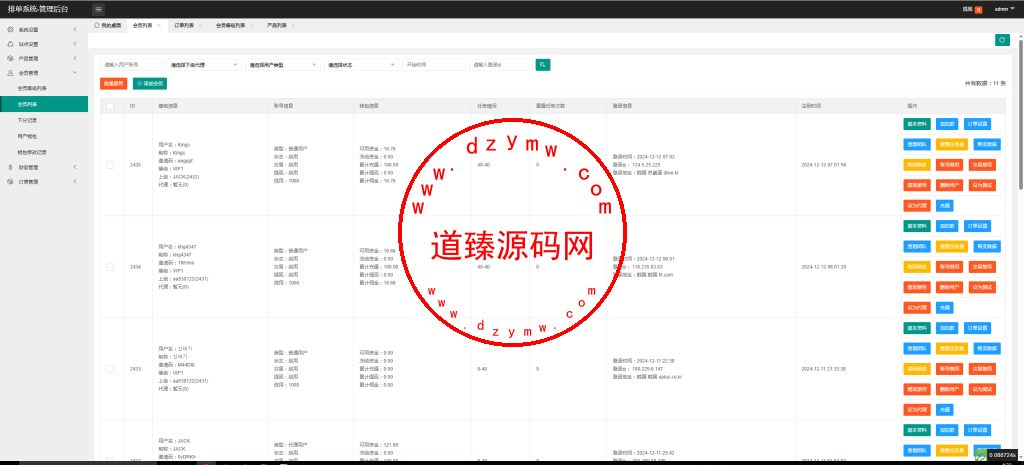This screenshot has width=1024, height=465.
Task: Click 删除用户 for member Kings
Action: coord(950,185)
